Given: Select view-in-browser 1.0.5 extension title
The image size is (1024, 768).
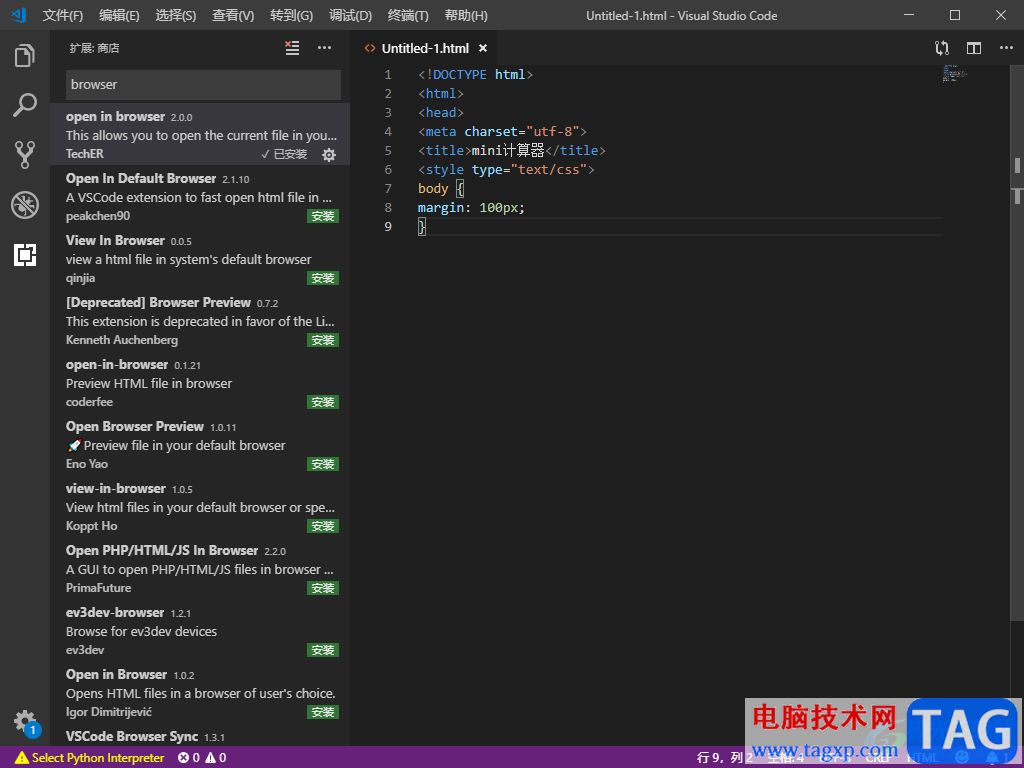Looking at the screenshot, I should (116, 488).
